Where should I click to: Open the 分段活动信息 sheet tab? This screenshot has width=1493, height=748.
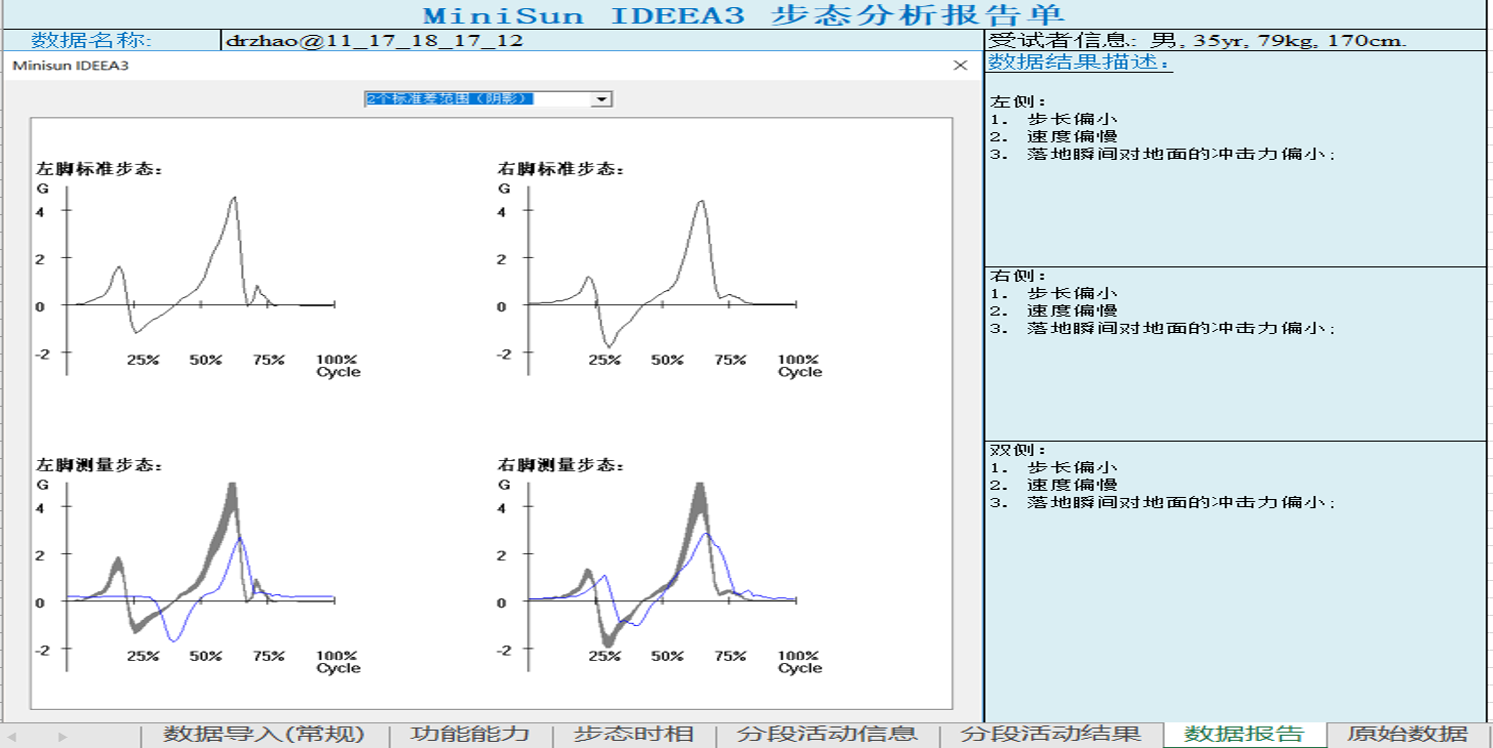click(x=826, y=735)
